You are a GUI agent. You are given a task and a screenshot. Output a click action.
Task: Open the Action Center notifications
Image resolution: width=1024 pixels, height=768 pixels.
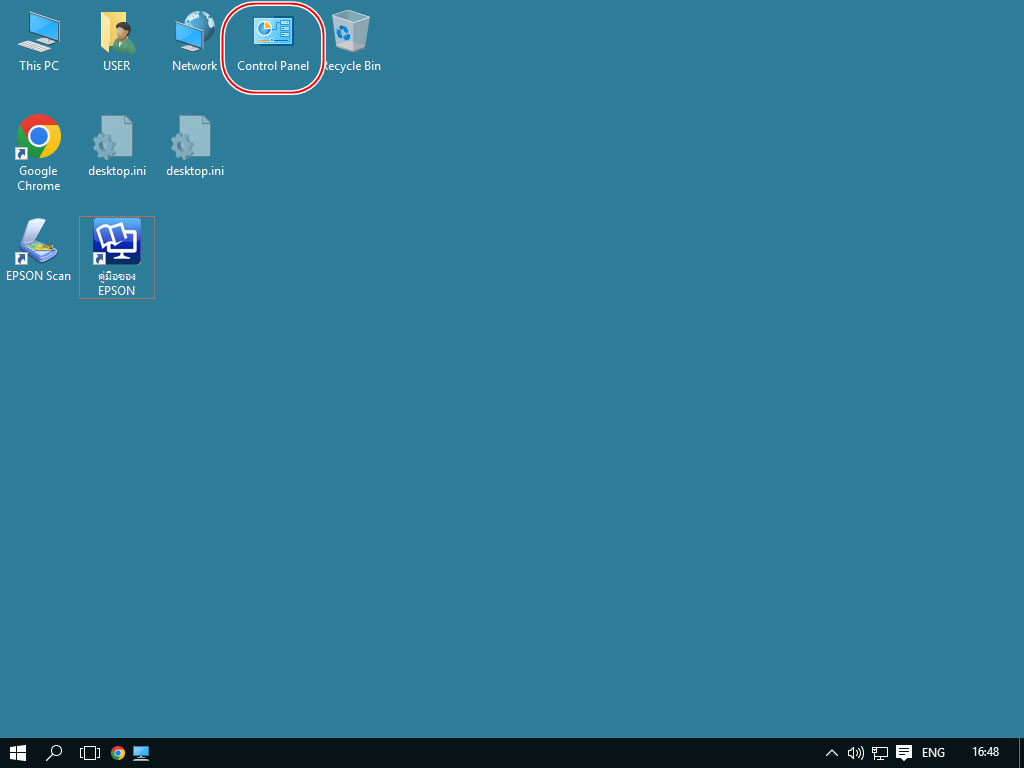click(904, 752)
